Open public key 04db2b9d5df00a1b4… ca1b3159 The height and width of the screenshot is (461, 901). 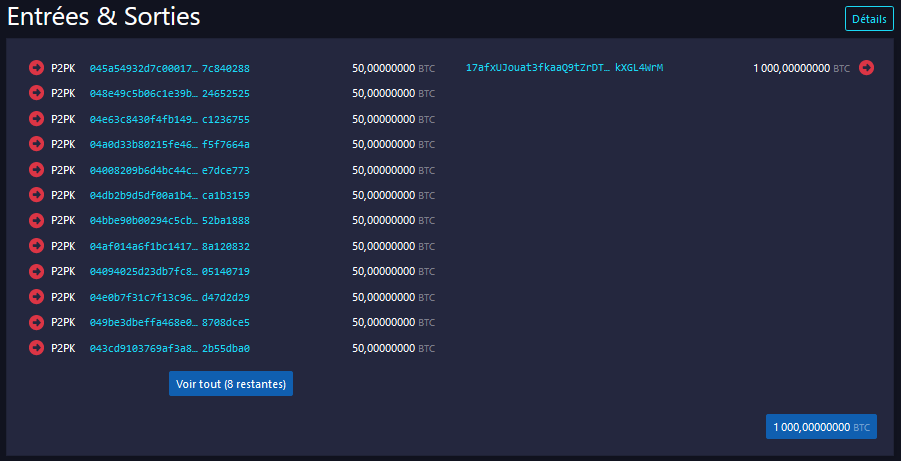pyautogui.click(x=170, y=195)
